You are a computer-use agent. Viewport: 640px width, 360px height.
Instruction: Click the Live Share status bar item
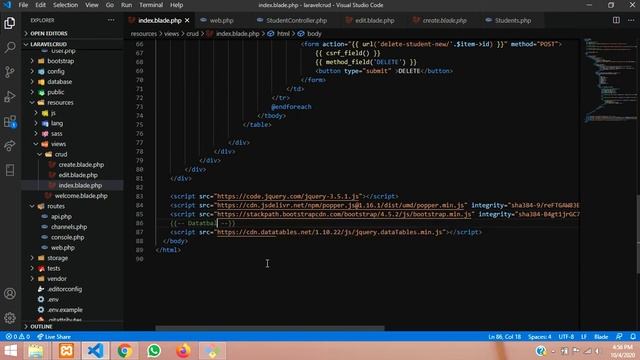pos(54,337)
